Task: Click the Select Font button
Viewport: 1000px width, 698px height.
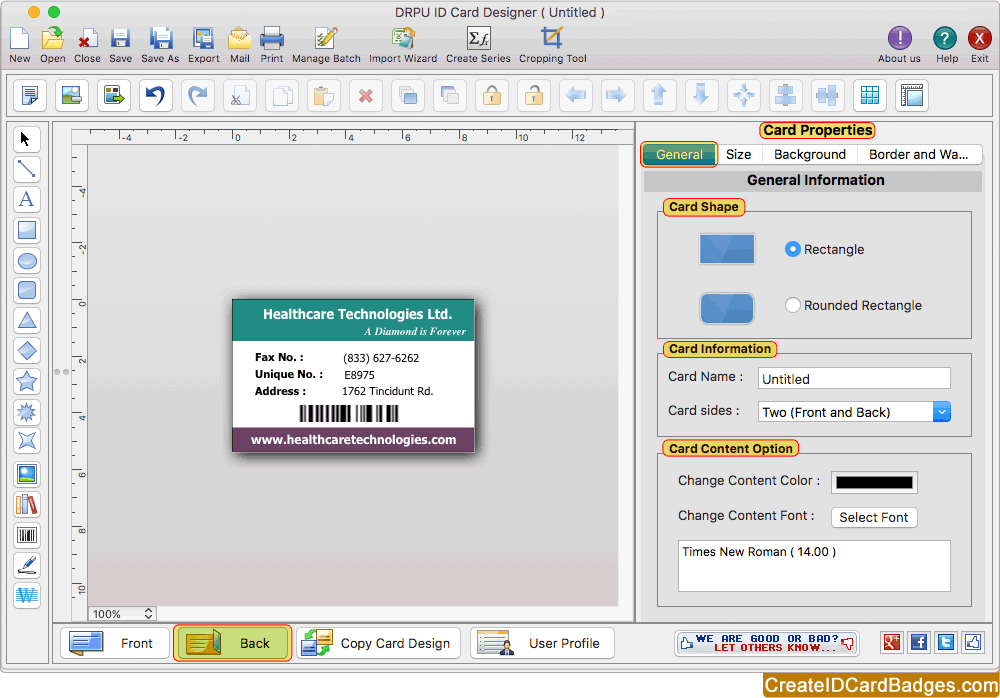Action: coord(874,517)
